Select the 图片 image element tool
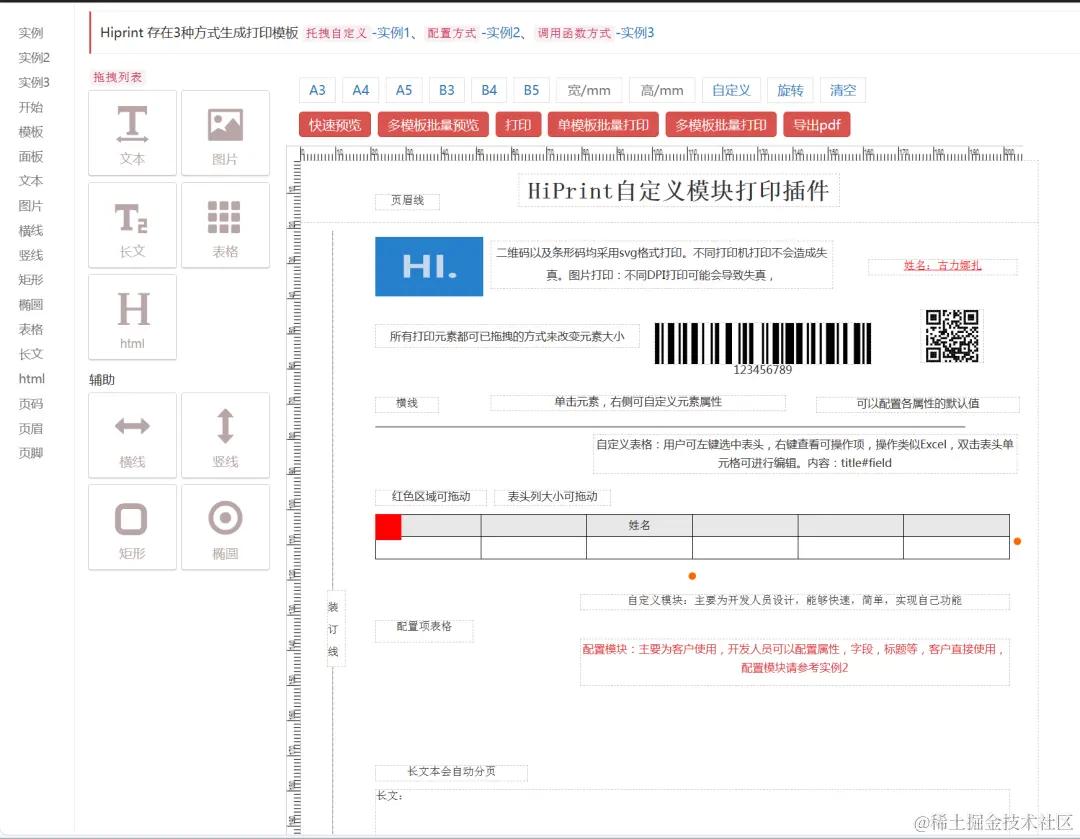1080x839 pixels. point(224,133)
